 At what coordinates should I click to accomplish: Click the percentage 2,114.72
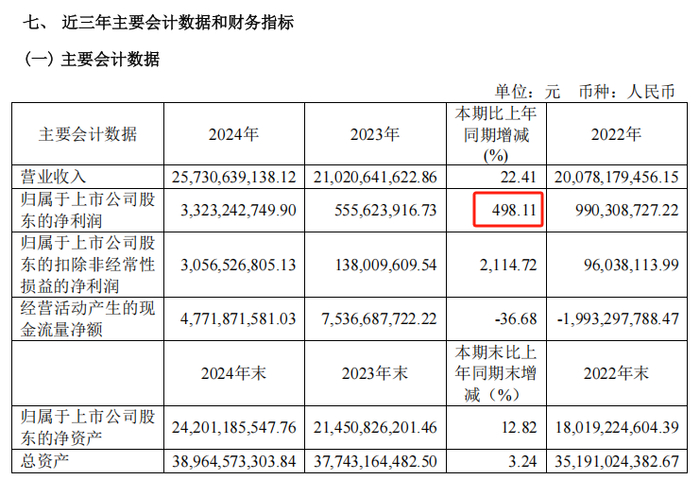508,265
